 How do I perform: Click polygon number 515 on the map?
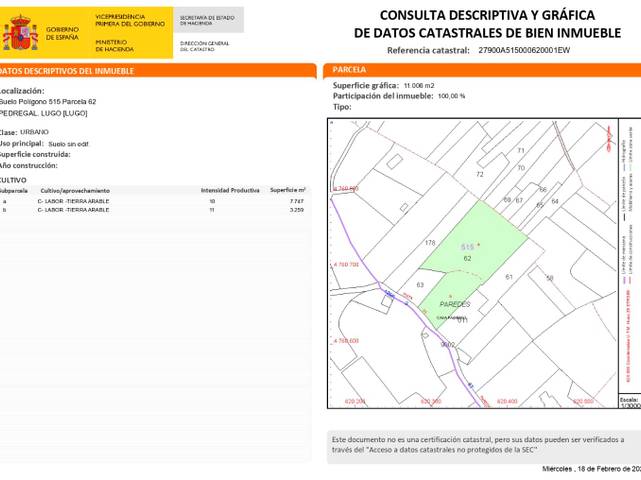coord(467,247)
